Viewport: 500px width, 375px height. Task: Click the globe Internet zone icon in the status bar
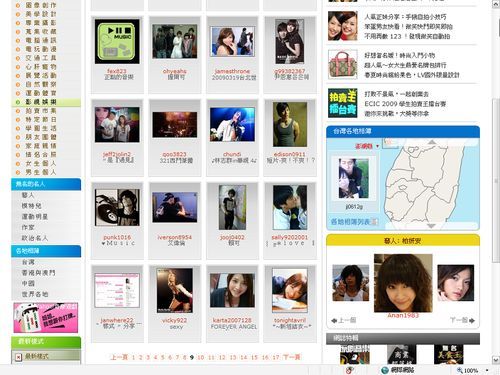385,370
